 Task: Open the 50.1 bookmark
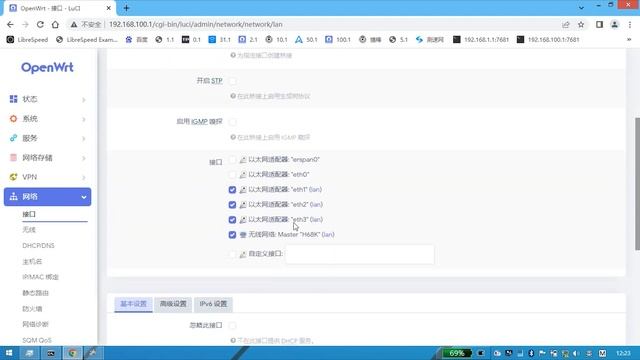coord(306,40)
